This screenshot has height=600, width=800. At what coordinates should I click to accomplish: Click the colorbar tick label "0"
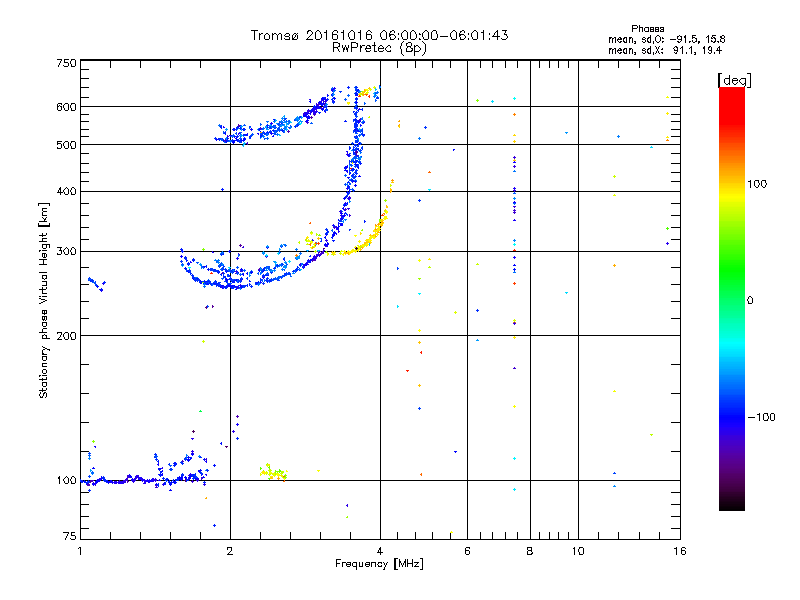tap(750, 300)
